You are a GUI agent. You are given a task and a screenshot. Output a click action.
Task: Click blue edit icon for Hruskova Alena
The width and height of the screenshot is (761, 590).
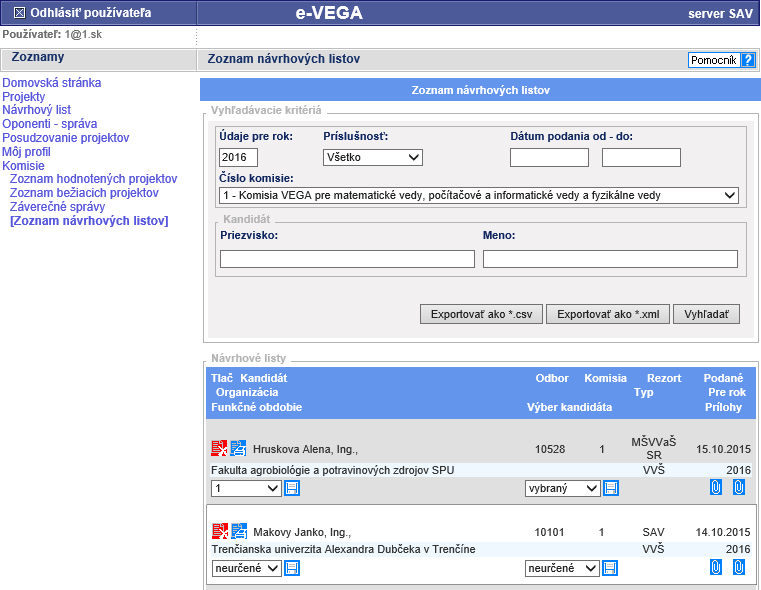238,448
